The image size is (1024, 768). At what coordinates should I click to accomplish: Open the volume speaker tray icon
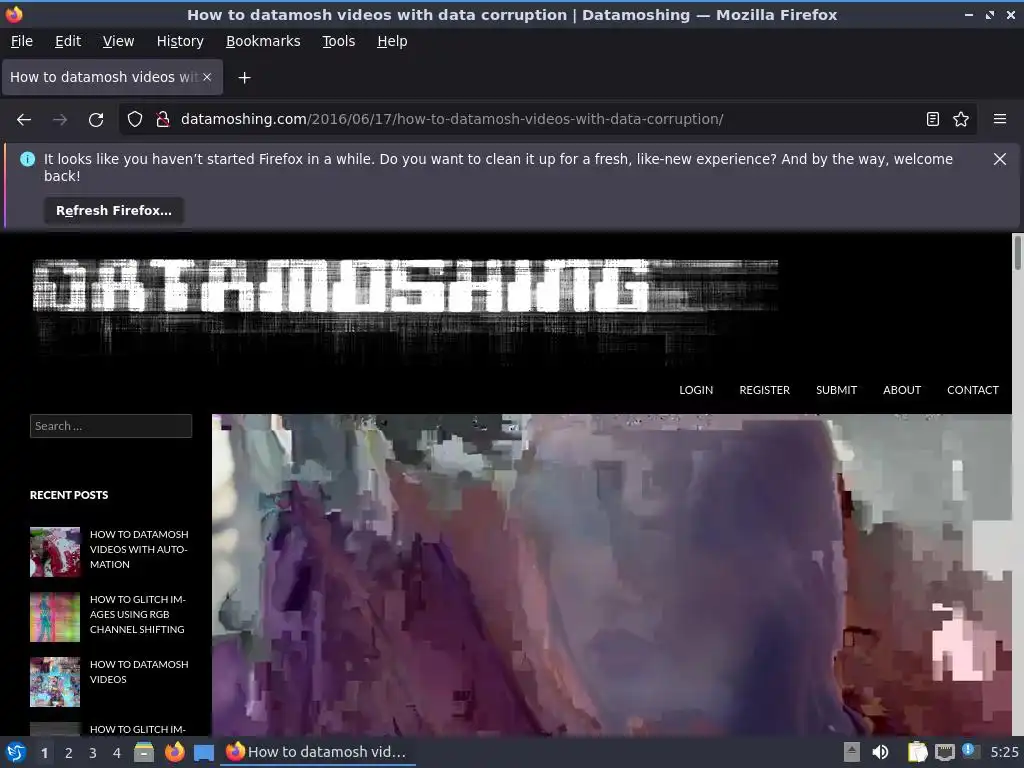(x=880, y=752)
